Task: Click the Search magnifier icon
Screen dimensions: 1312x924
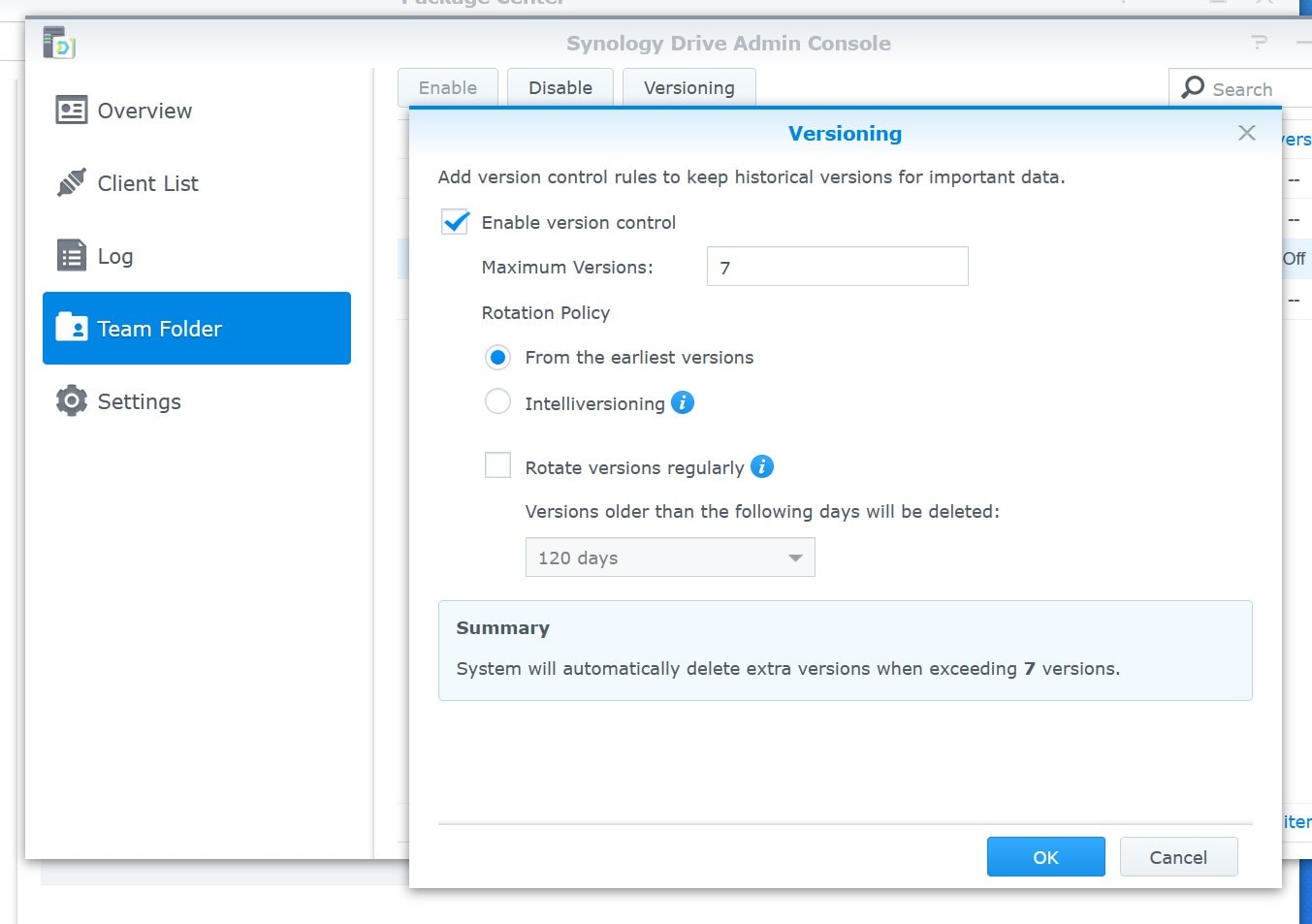Action: pos(1193,87)
